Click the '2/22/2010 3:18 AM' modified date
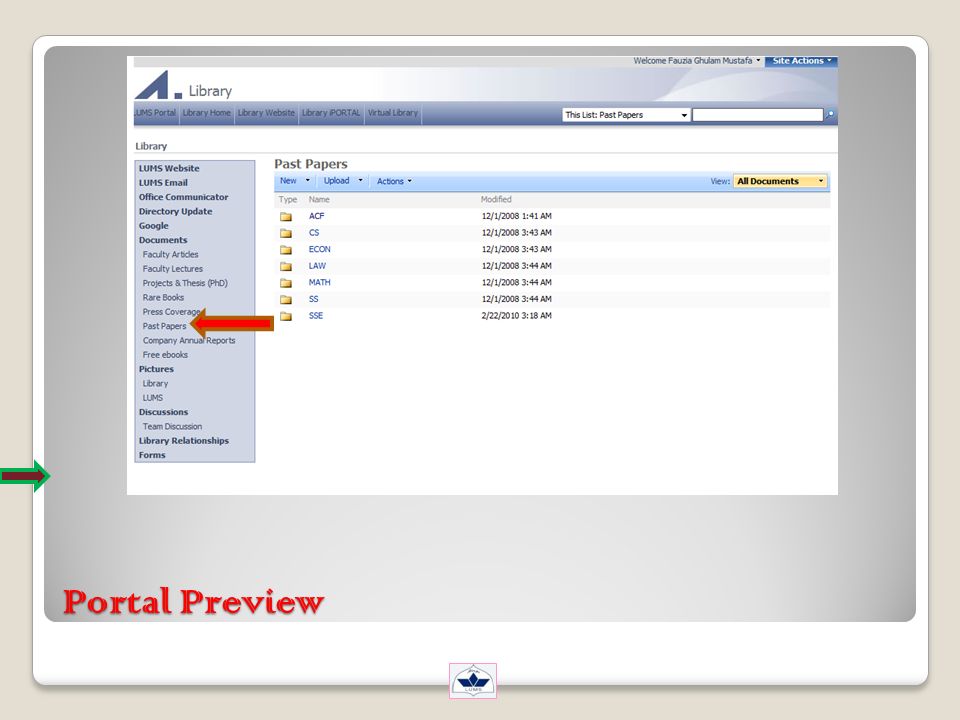The width and height of the screenshot is (960, 720). tap(517, 315)
